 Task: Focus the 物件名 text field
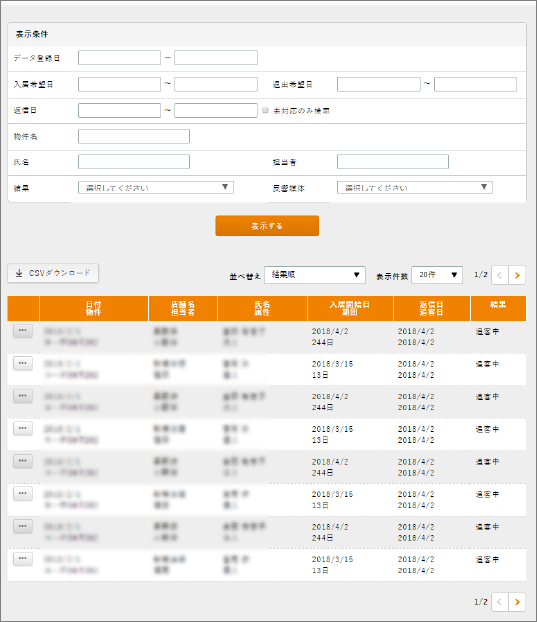pyautogui.click(x=134, y=136)
